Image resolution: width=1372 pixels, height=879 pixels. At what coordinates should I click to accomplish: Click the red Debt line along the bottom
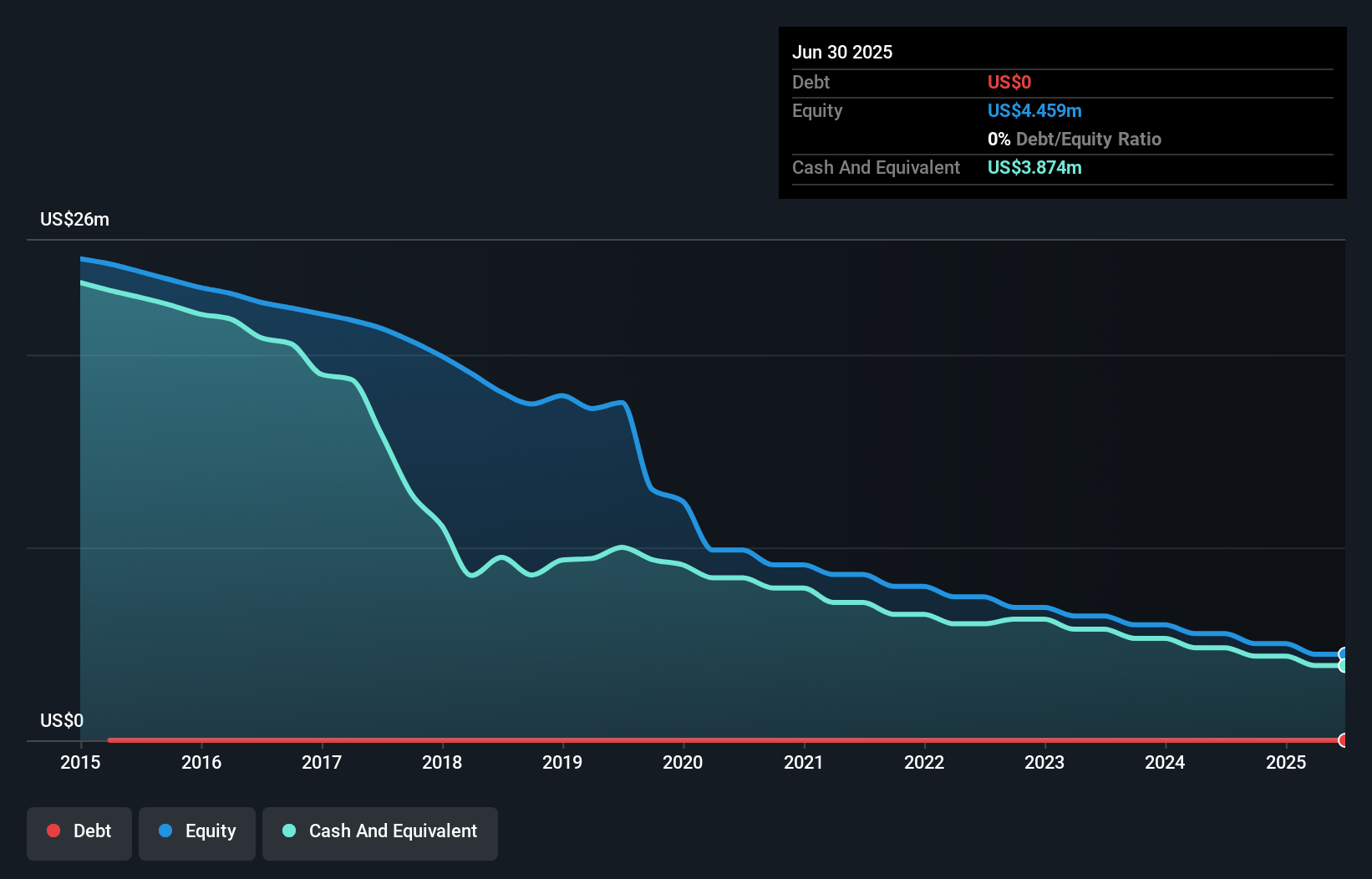click(x=668, y=740)
